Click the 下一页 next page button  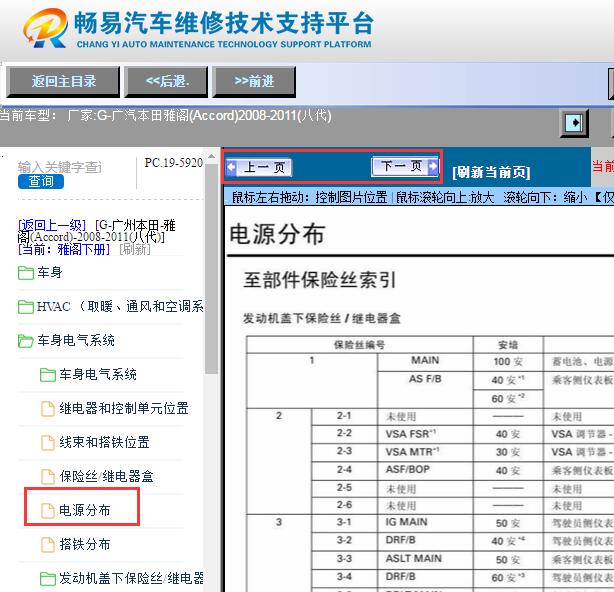tap(405, 166)
